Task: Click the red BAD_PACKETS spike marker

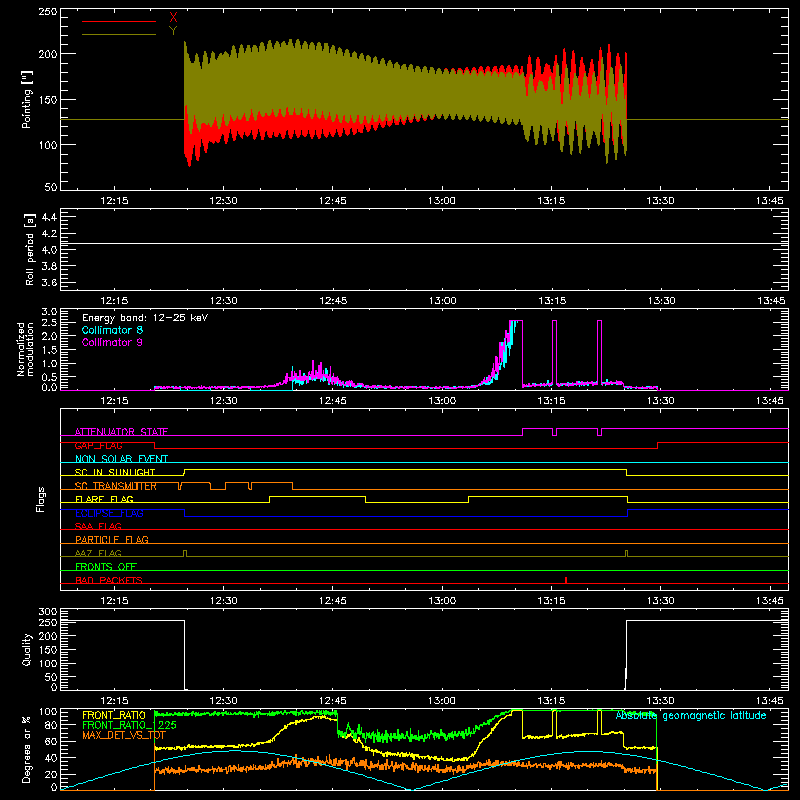Action: 566,580
